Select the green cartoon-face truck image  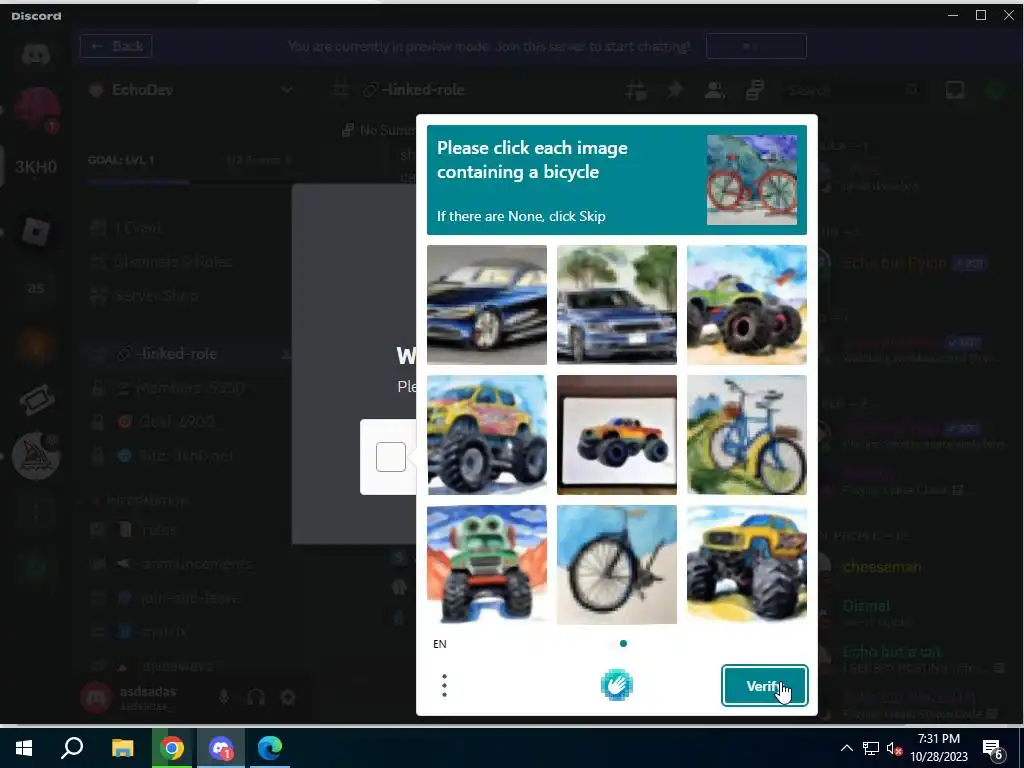pyautogui.click(x=487, y=564)
